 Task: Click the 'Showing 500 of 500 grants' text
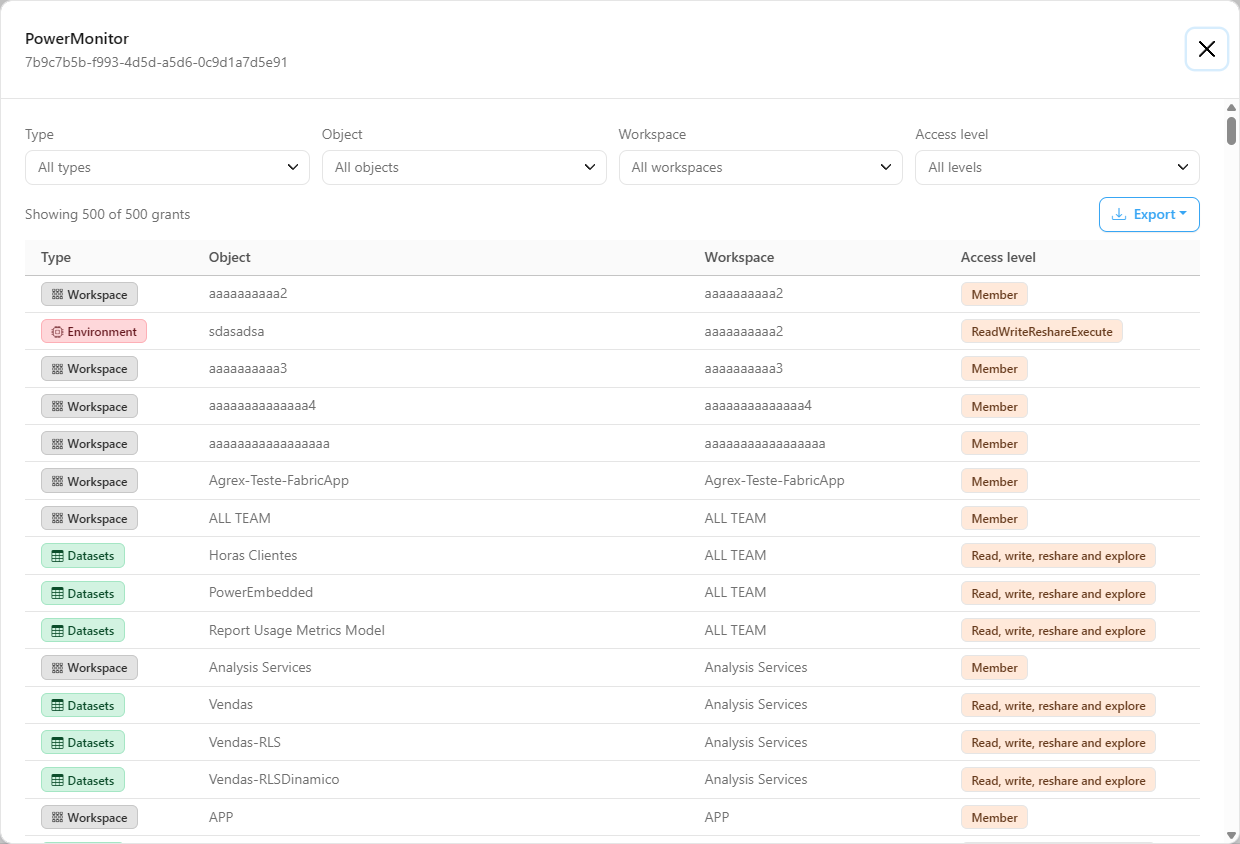tap(107, 214)
